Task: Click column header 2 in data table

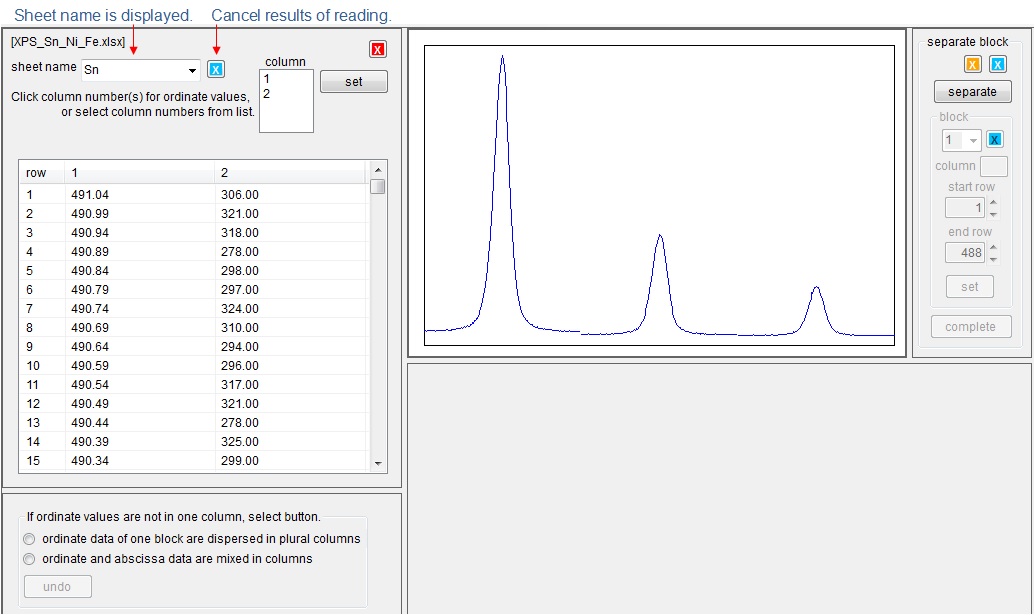Action: point(225,173)
